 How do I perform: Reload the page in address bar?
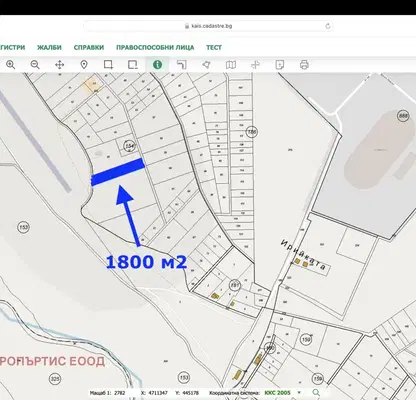328,26
